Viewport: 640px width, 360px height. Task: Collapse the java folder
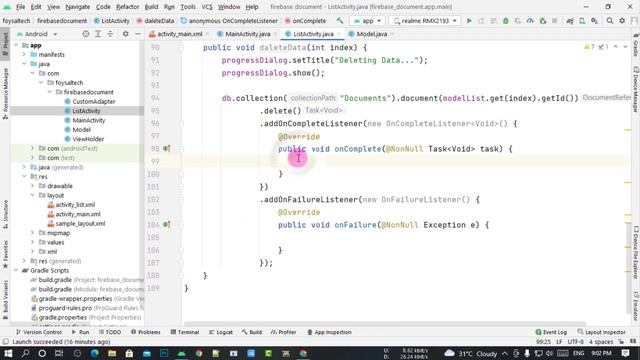tap(24, 64)
